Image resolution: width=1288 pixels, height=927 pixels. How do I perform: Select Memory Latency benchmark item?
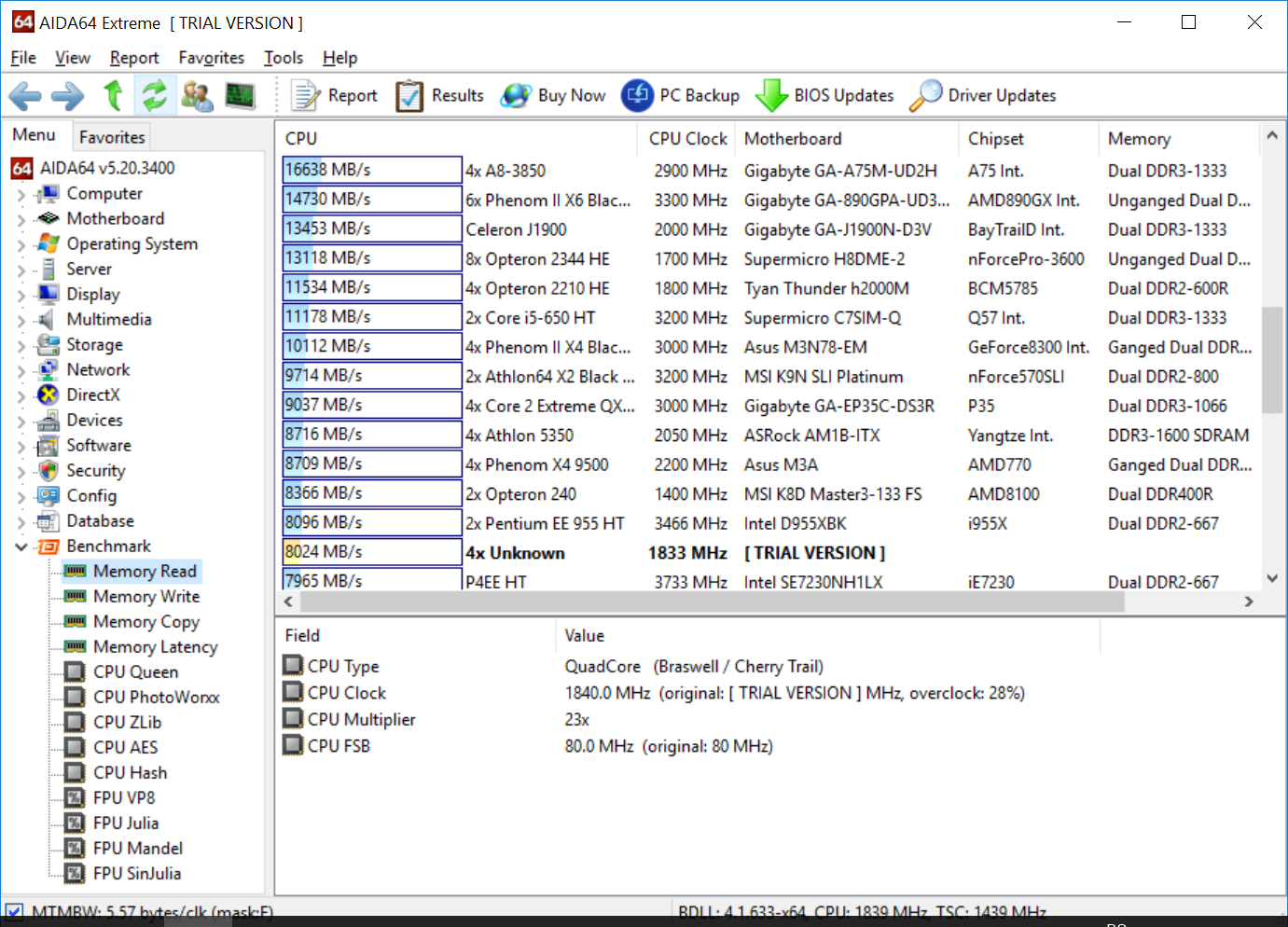tap(155, 647)
